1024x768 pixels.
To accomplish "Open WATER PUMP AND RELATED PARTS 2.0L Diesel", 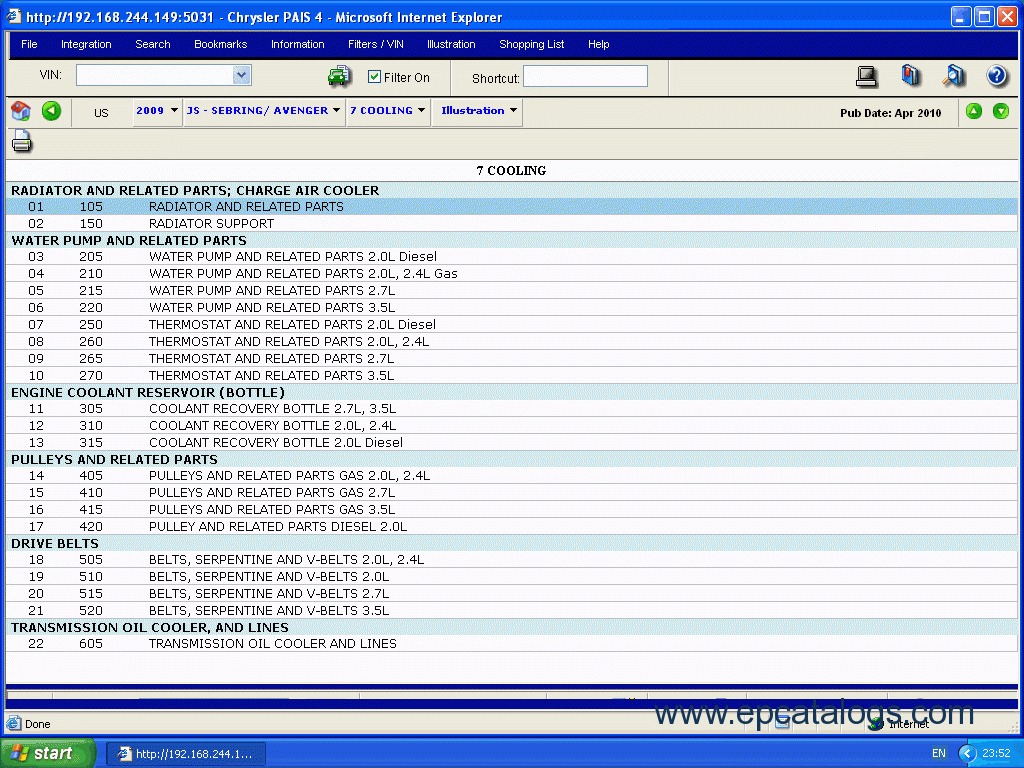I will pyautogui.click(x=511, y=257).
